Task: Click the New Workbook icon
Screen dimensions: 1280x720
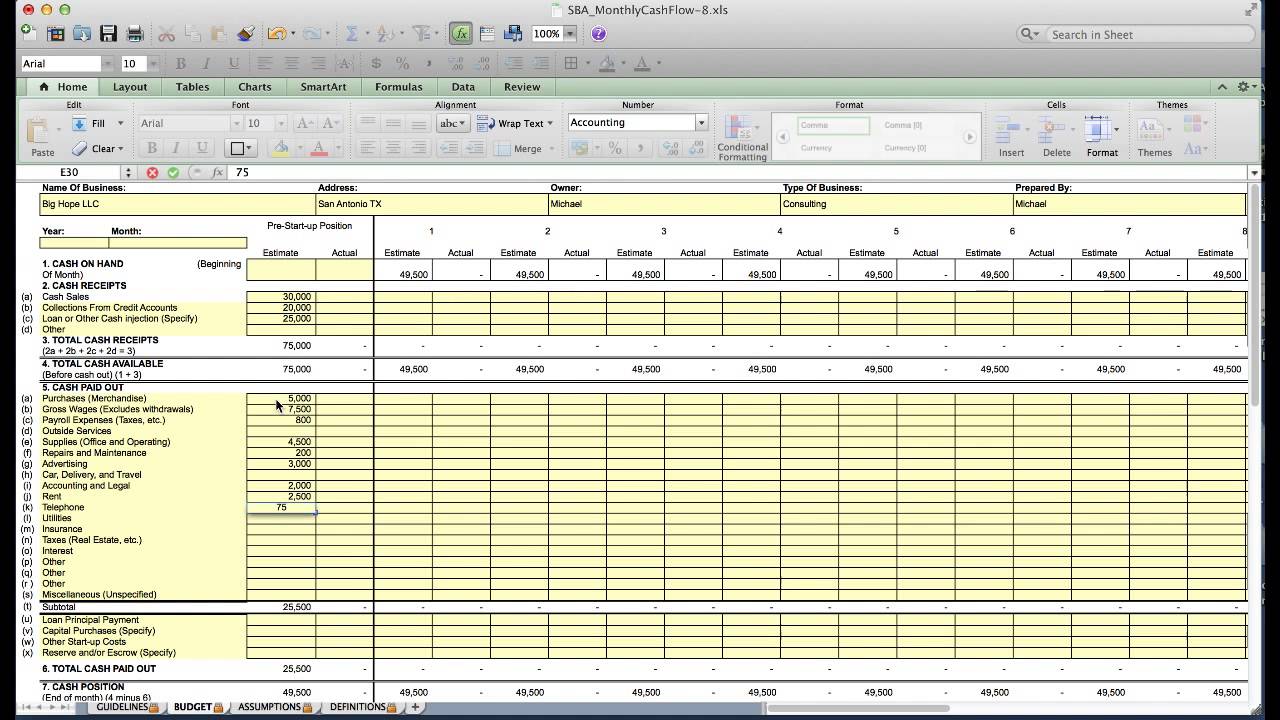Action: click(28, 33)
